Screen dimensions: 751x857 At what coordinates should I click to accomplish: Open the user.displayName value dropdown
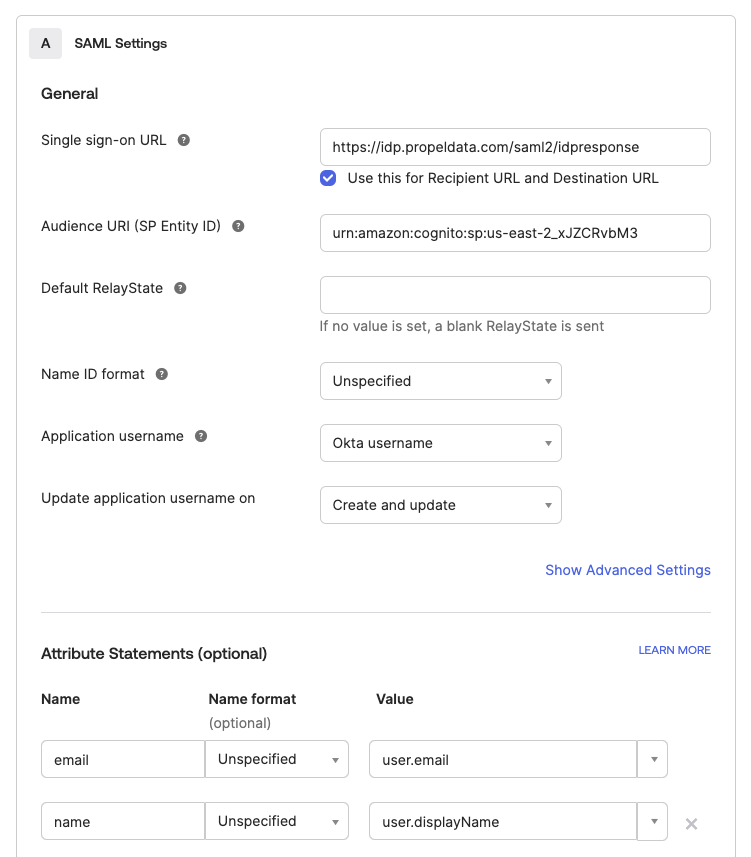pyautogui.click(x=652, y=821)
